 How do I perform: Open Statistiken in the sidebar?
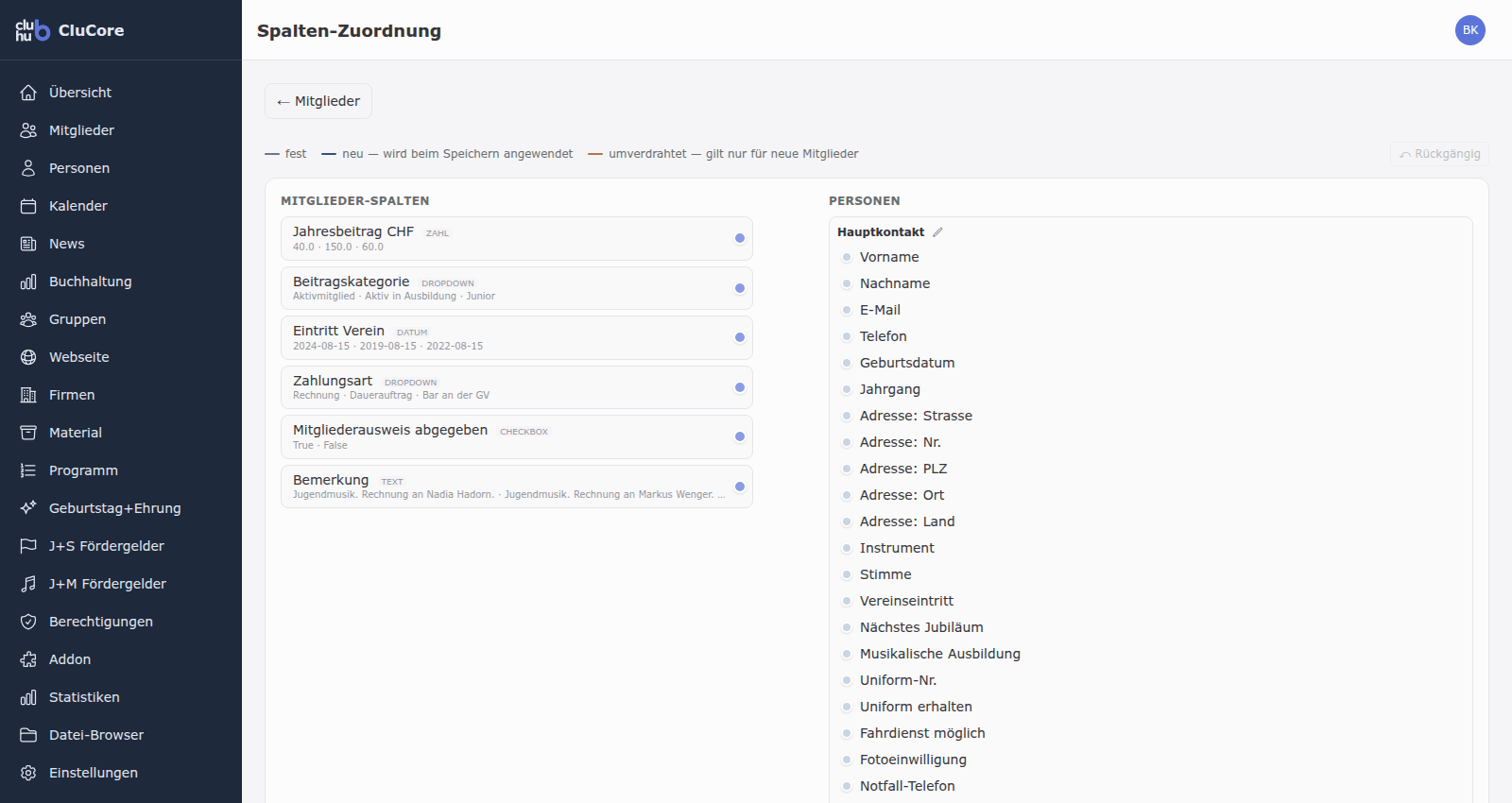coord(121,697)
